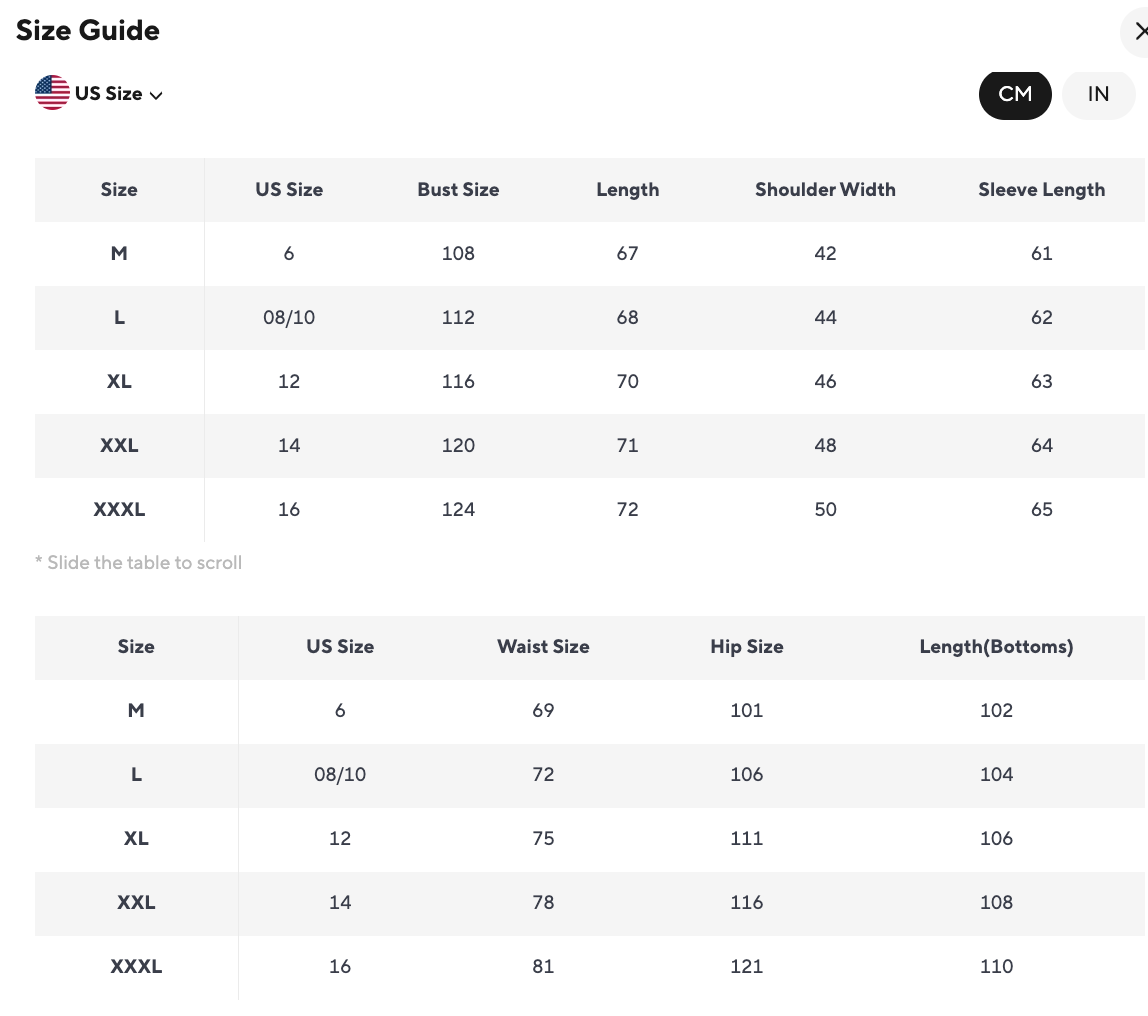Click the XXXL row label in the bottoms table
Viewport: 1148px width, 1016px height.
pos(136,967)
